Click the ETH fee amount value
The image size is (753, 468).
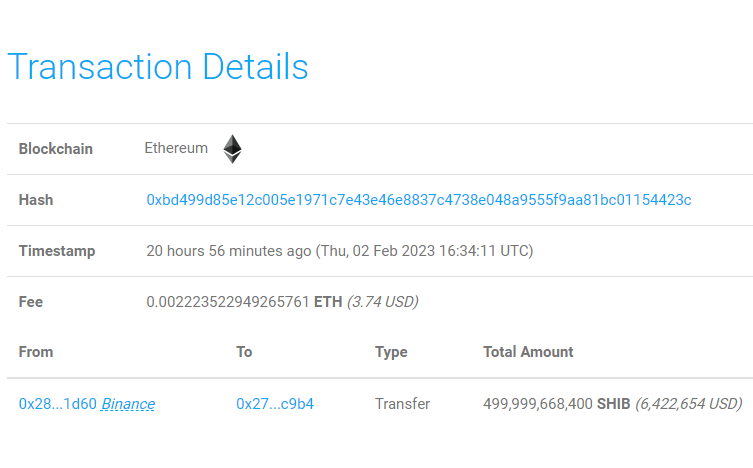point(244,302)
